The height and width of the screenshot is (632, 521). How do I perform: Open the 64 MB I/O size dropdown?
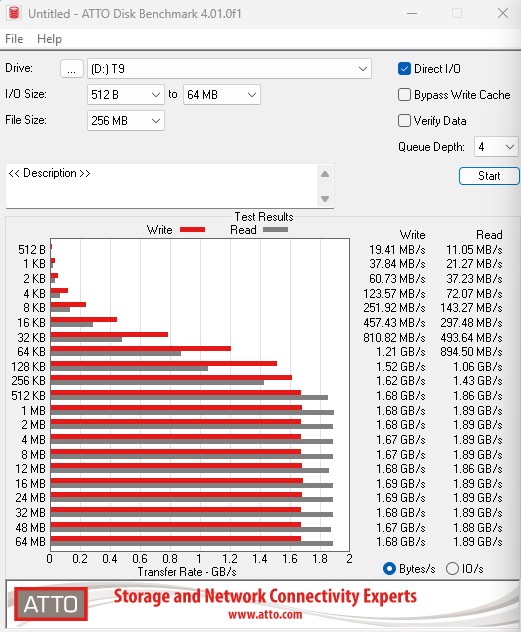pyautogui.click(x=222, y=95)
